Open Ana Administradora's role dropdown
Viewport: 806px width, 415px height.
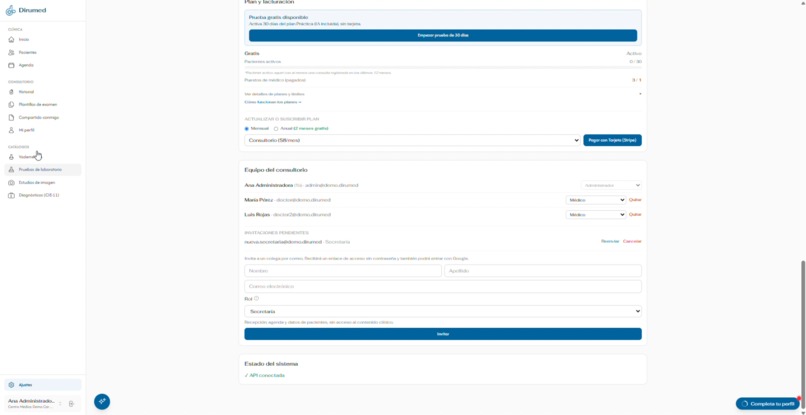tap(611, 185)
